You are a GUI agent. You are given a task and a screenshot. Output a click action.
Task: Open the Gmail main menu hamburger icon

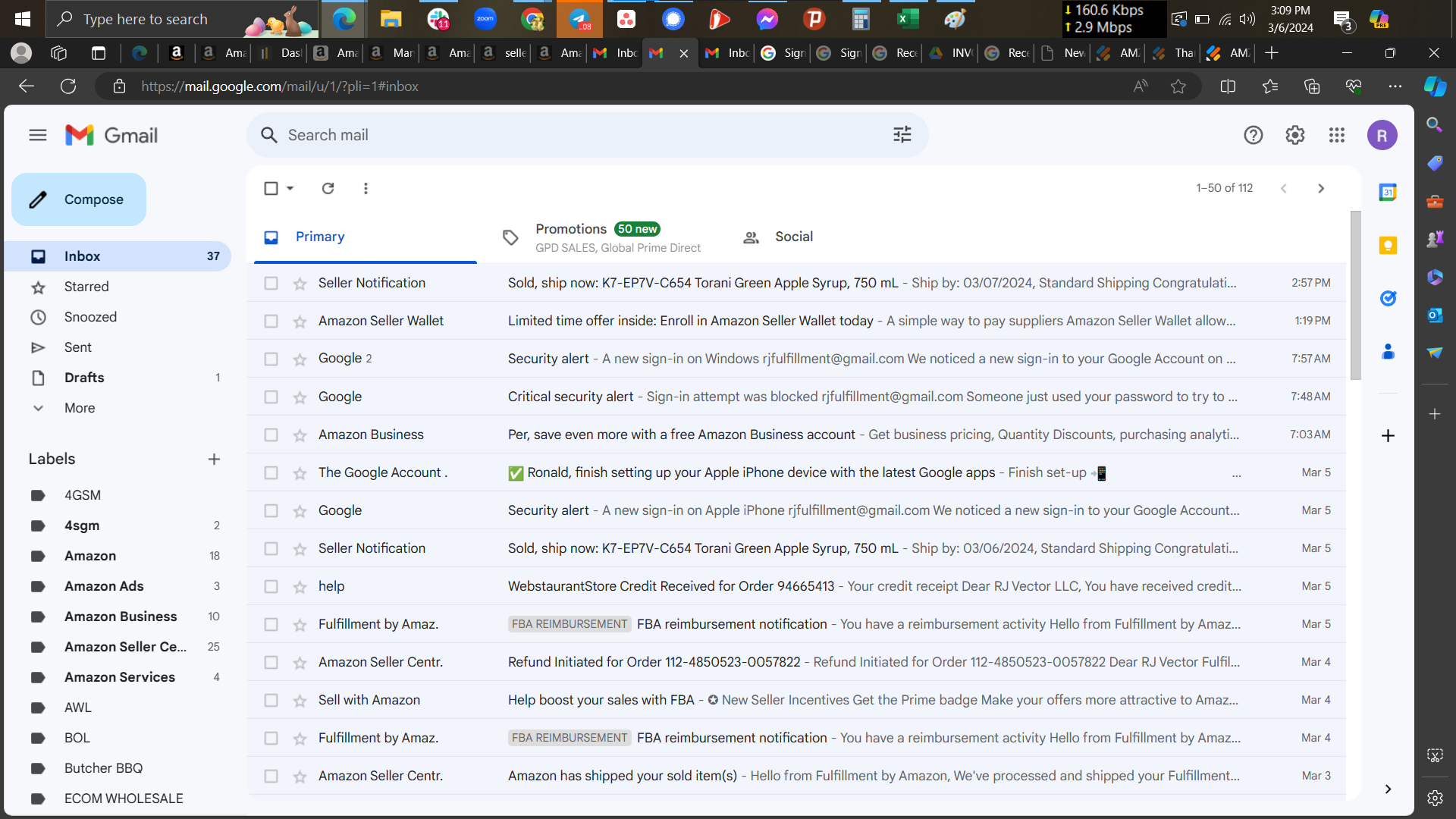(x=38, y=135)
